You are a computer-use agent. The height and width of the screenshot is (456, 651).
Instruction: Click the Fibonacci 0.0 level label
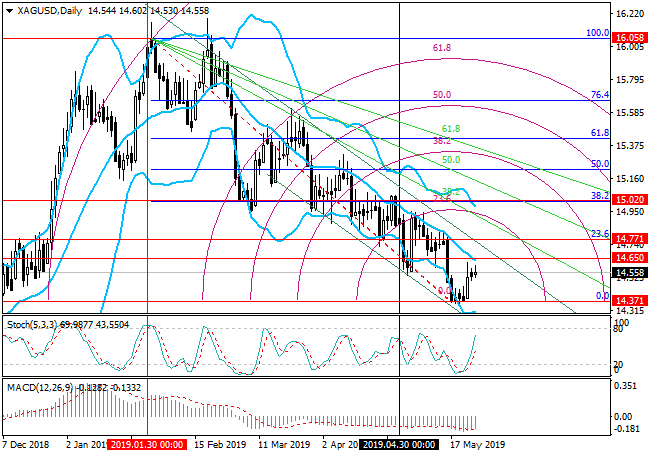point(602,296)
